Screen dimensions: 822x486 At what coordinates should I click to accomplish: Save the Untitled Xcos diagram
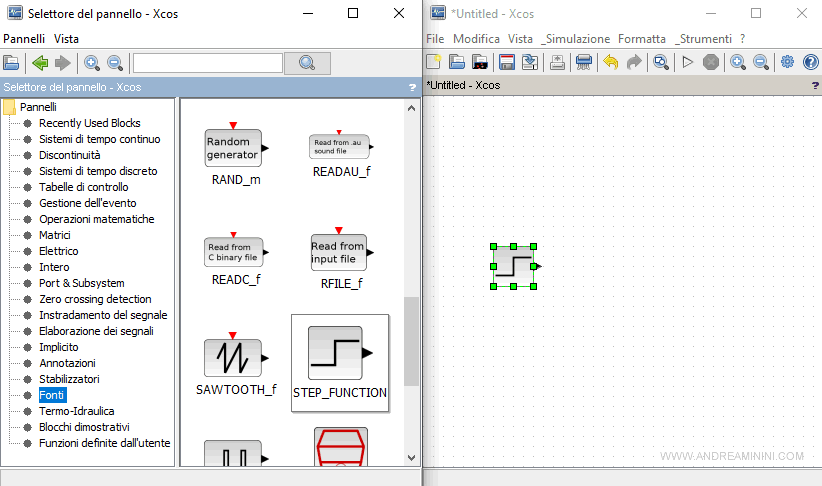click(x=506, y=62)
